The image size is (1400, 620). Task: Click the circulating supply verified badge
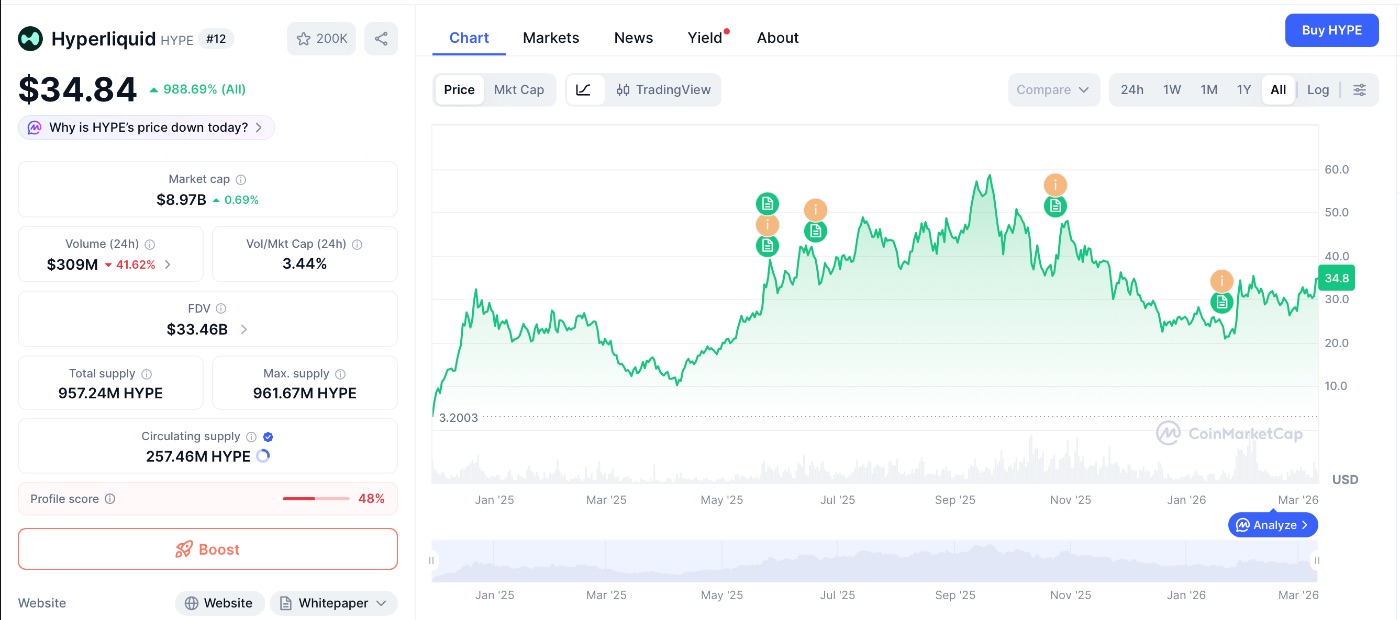click(x=268, y=437)
